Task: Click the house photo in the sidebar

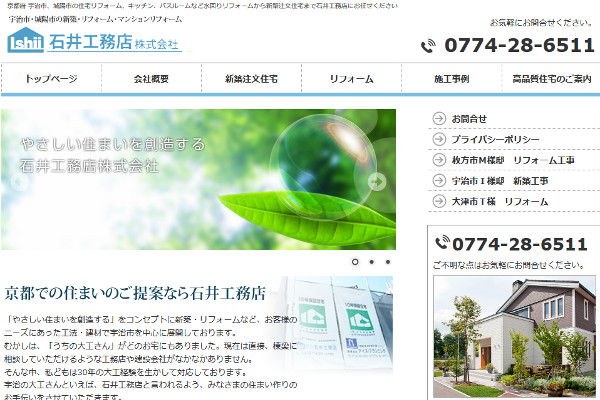Action: 514,336
